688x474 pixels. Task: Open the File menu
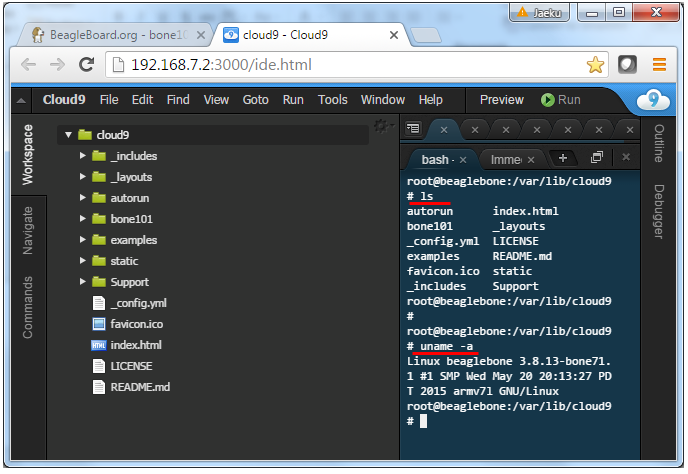[x=109, y=100]
